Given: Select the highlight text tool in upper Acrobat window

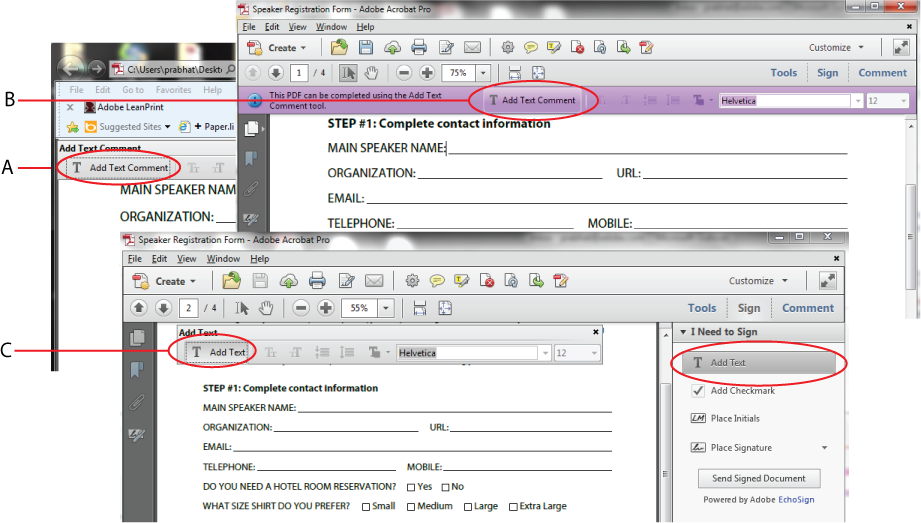Looking at the screenshot, I should point(553,48).
